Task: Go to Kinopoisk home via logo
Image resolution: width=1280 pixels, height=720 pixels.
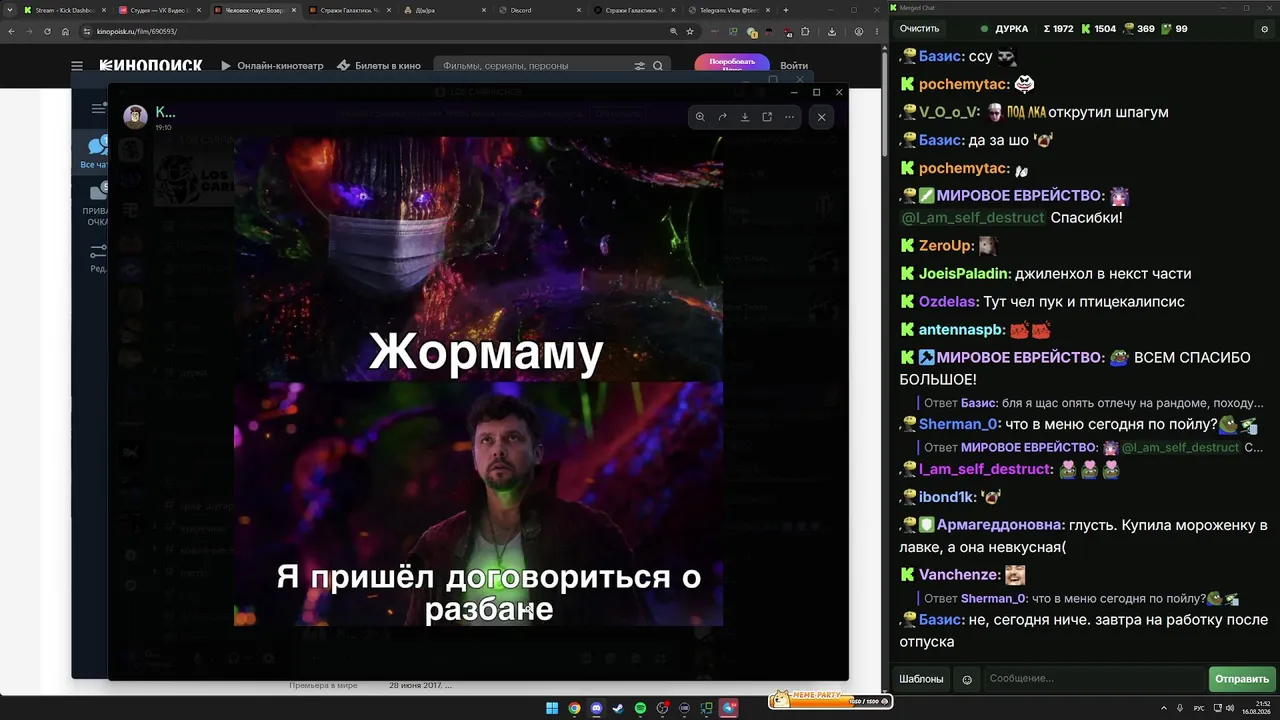Action: pos(151,66)
